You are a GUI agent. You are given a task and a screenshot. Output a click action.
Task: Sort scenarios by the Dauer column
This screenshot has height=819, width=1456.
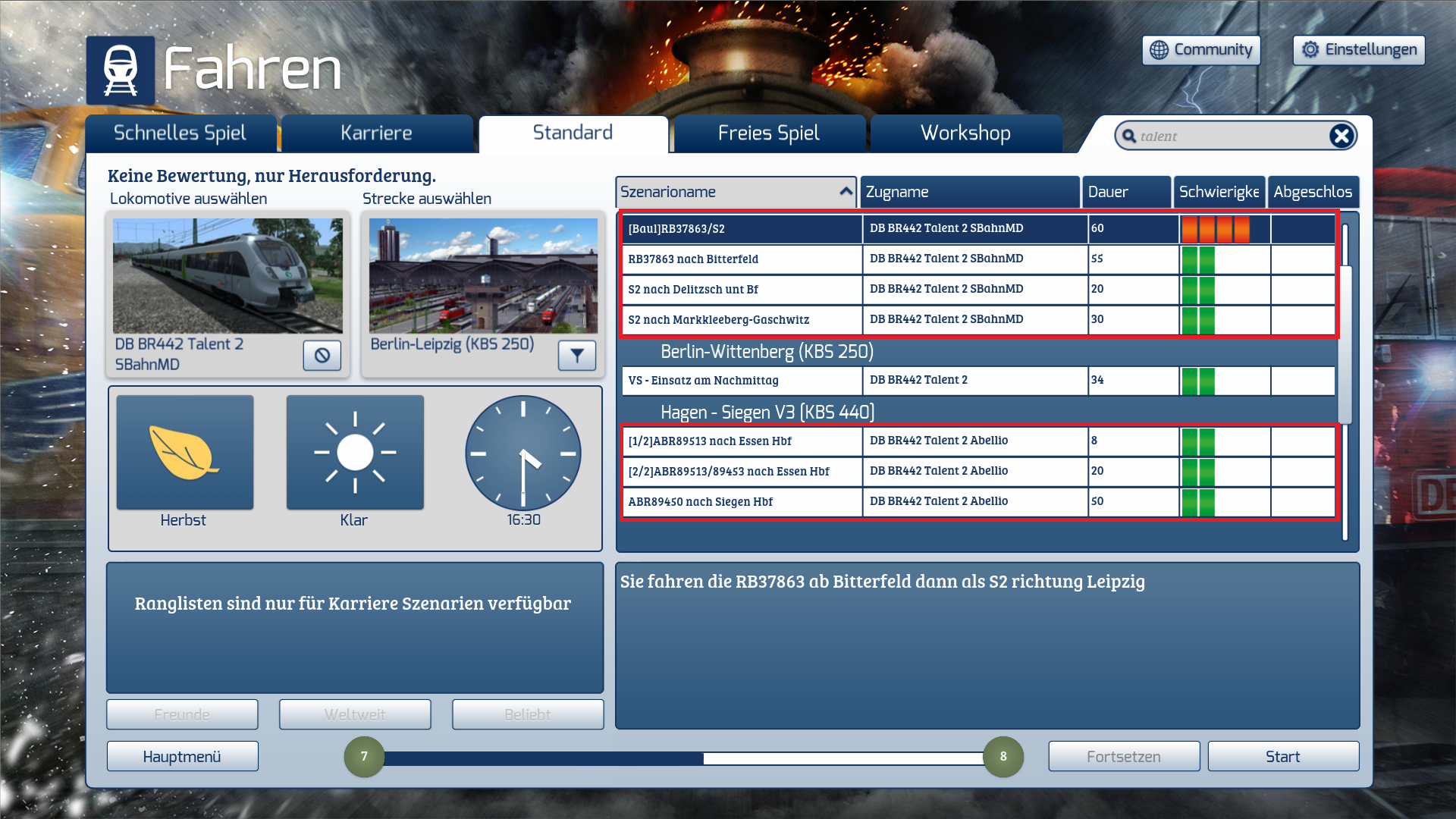(1126, 192)
